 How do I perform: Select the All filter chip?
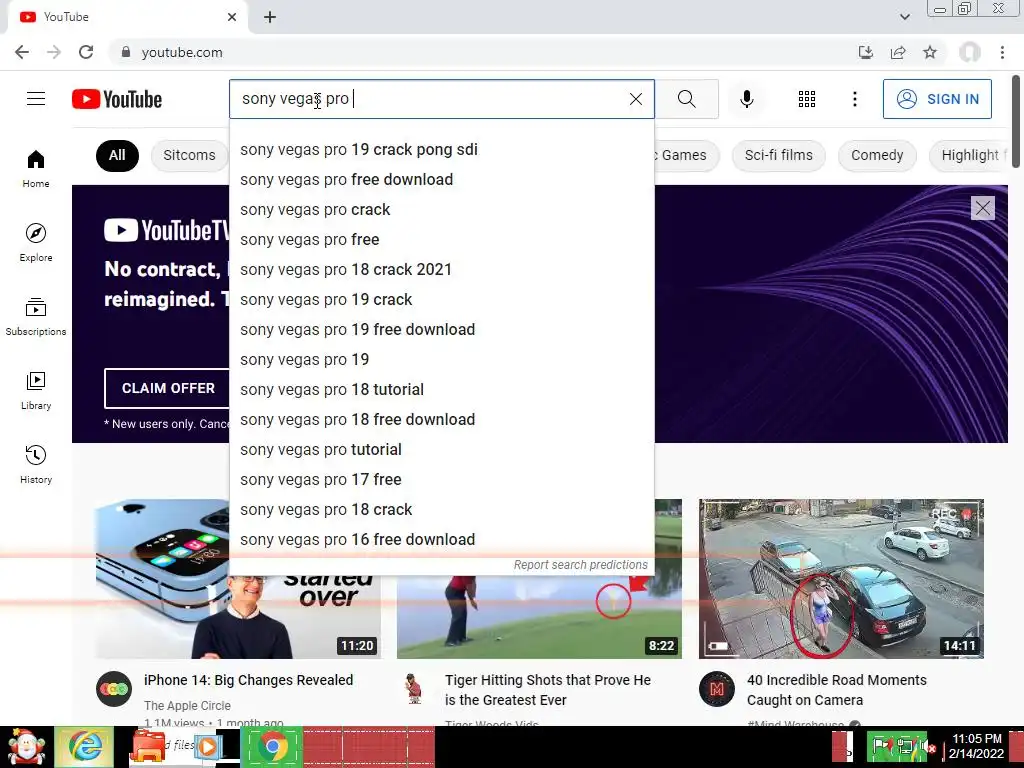pyautogui.click(x=117, y=155)
